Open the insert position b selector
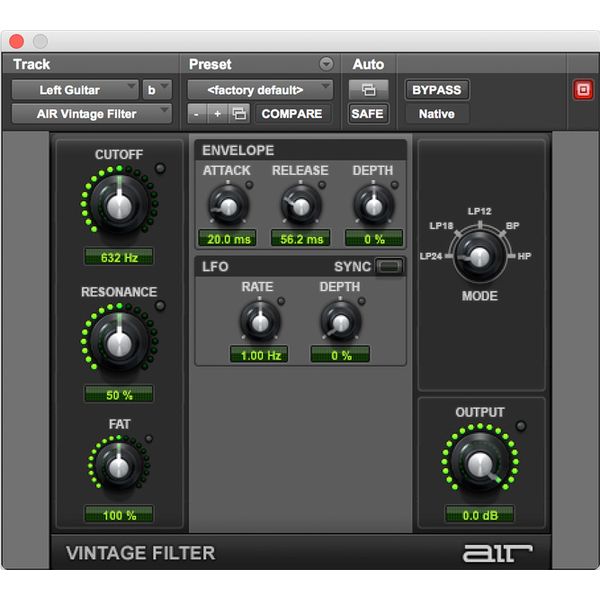 [157, 90]
